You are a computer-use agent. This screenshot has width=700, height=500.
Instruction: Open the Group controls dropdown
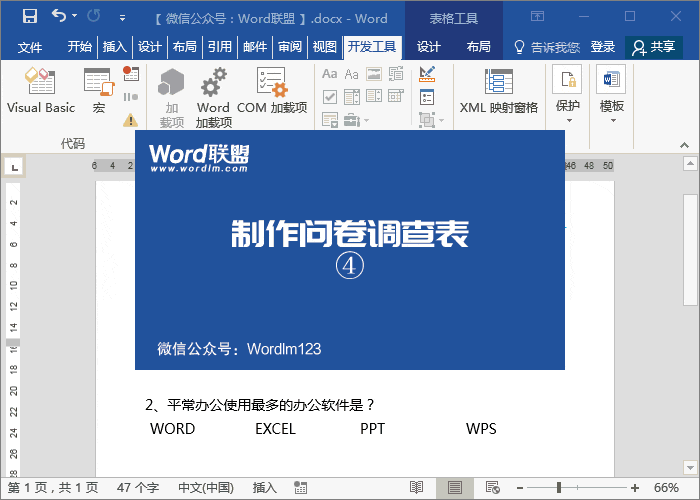431,120
